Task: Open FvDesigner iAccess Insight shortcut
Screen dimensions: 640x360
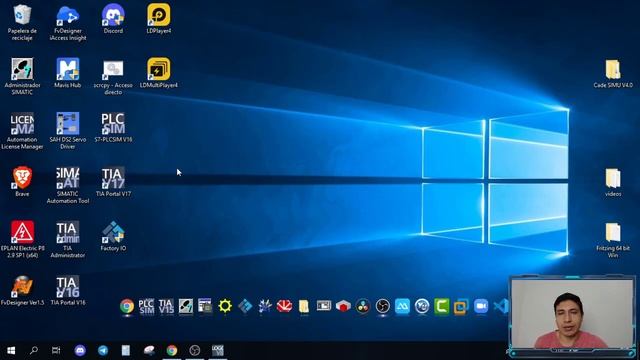Action: (x=68, y=22)
